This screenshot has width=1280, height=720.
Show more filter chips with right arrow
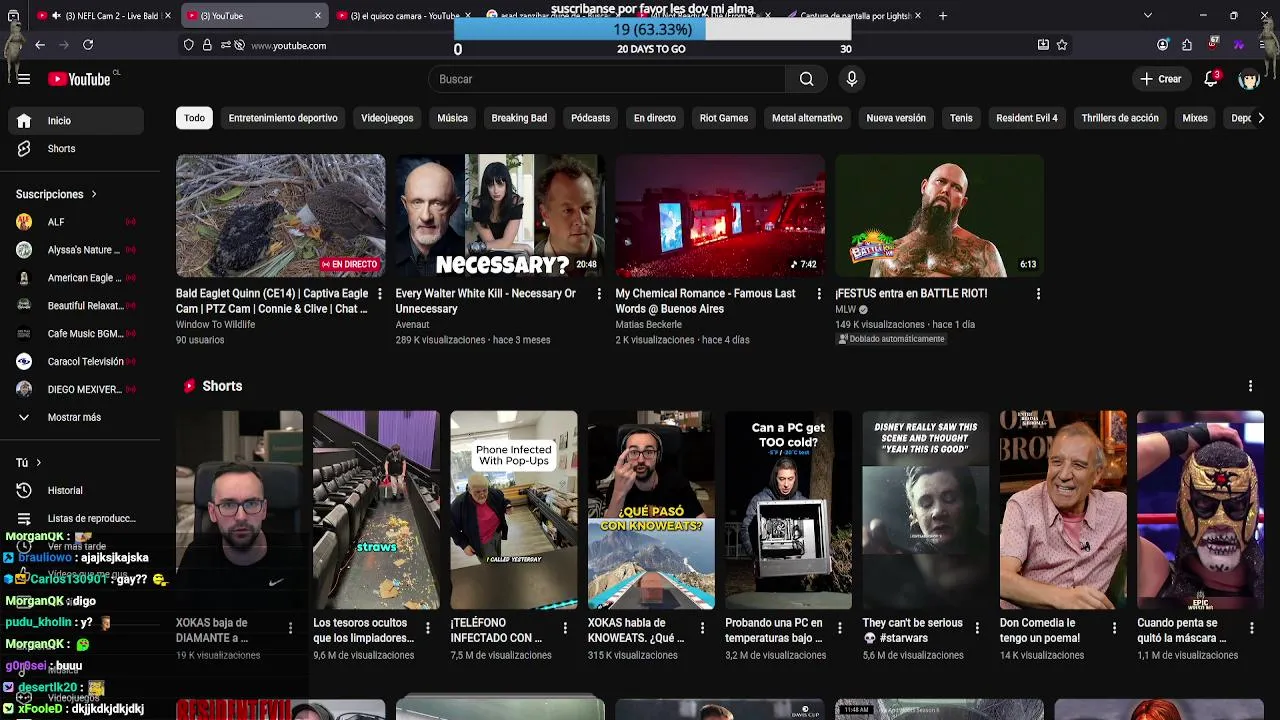click(x=1260, y=118)
